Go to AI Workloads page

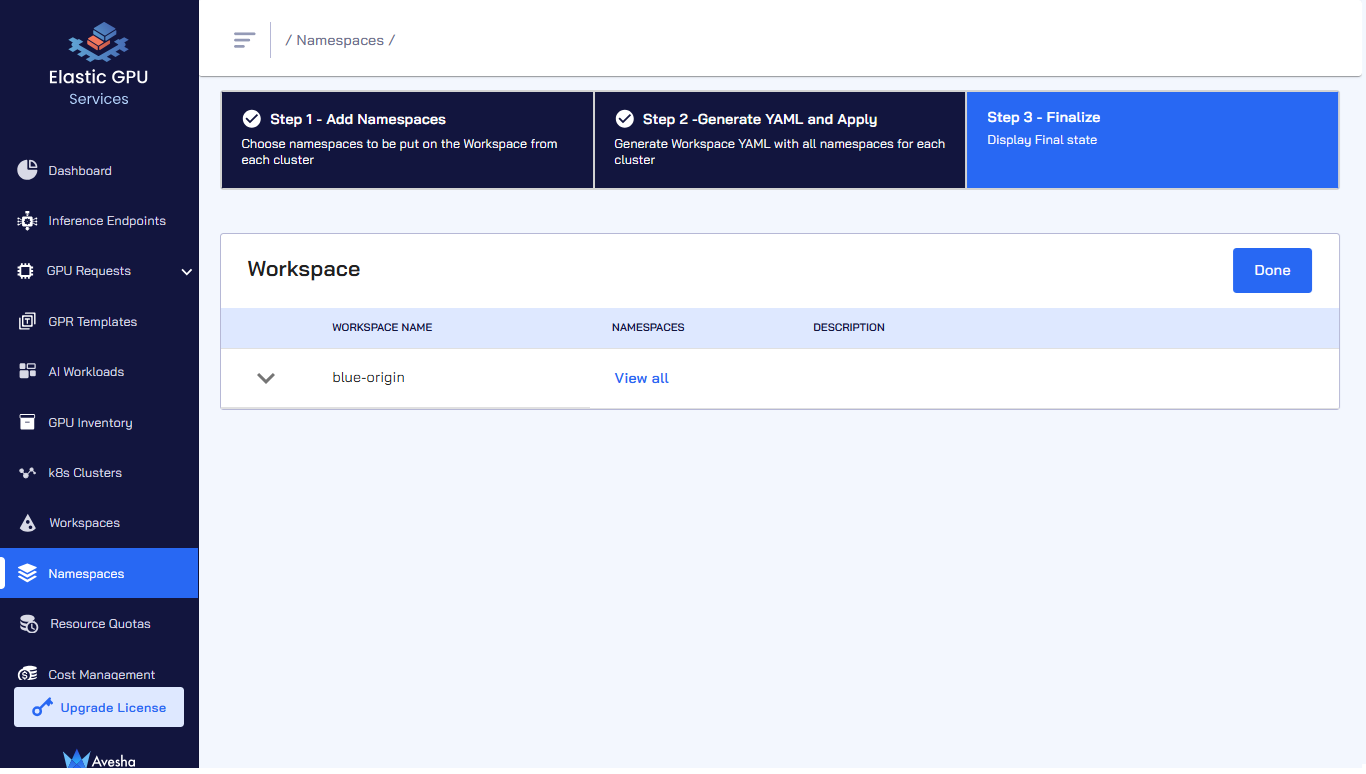click(99, 372)
